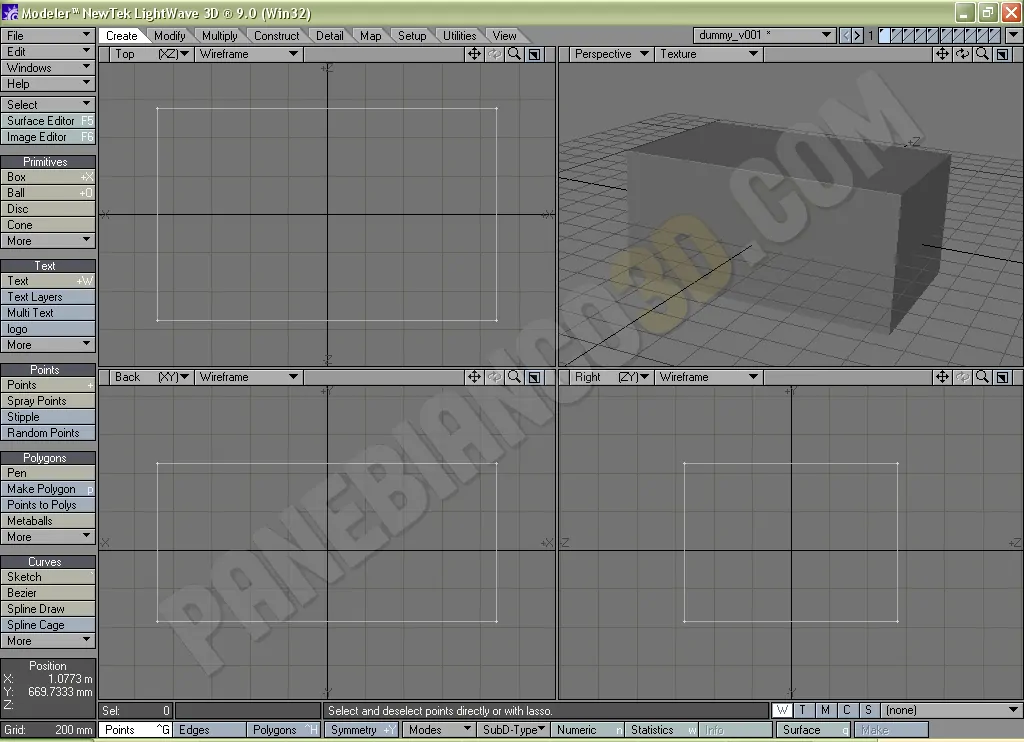Switch to Points selection mode
The height and width of the screenshot is (742, 1024).
(135, 730)
